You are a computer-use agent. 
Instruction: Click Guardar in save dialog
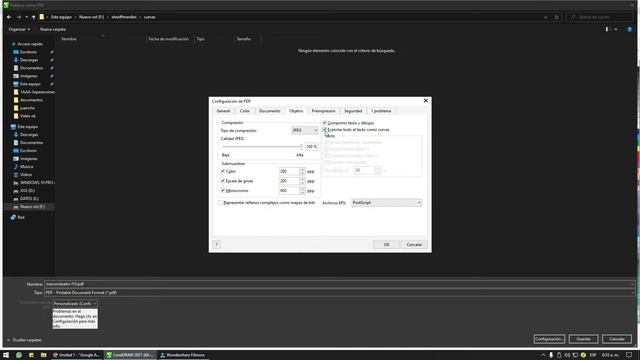583,339
